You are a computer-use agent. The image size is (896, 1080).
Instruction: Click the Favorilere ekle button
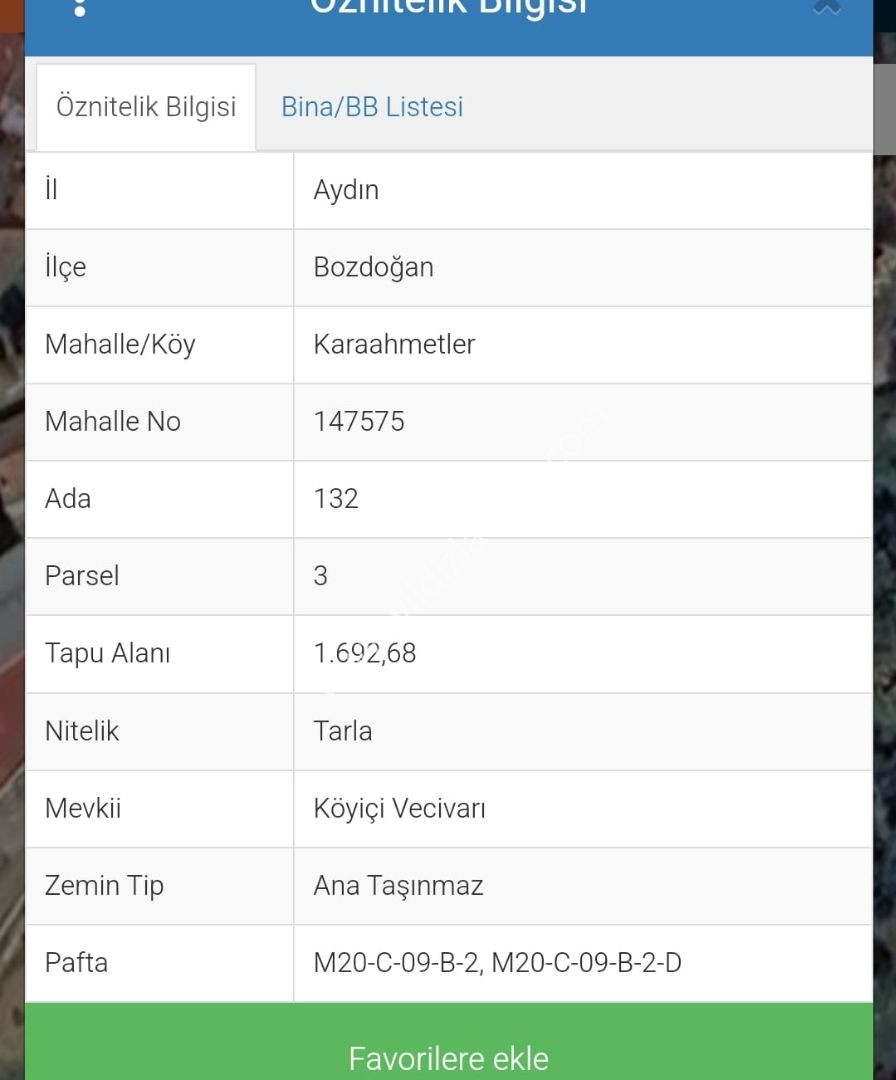(x=448, y=1041)
